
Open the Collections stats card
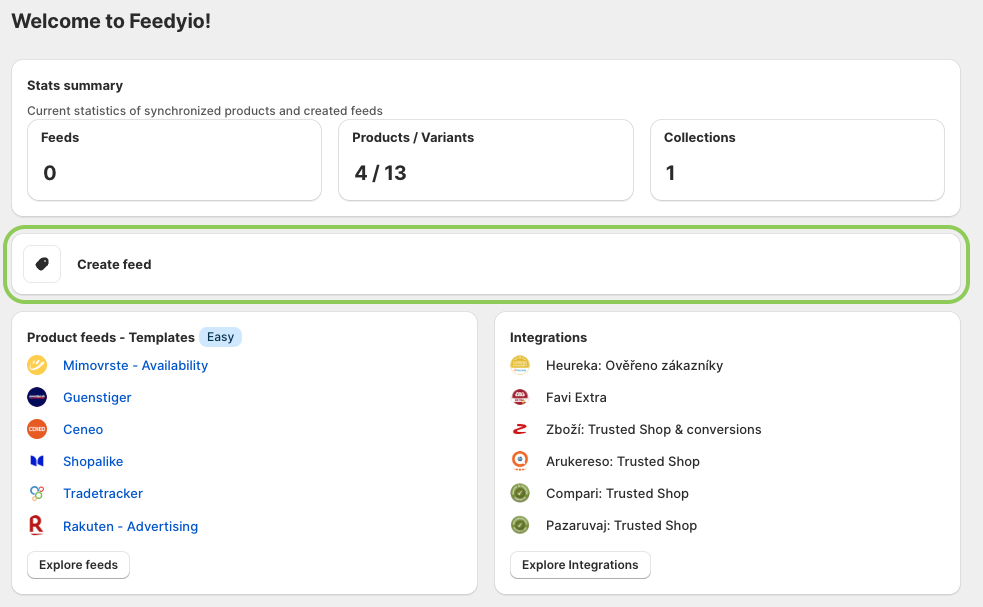pyautogui.click(x=797, y=160)
